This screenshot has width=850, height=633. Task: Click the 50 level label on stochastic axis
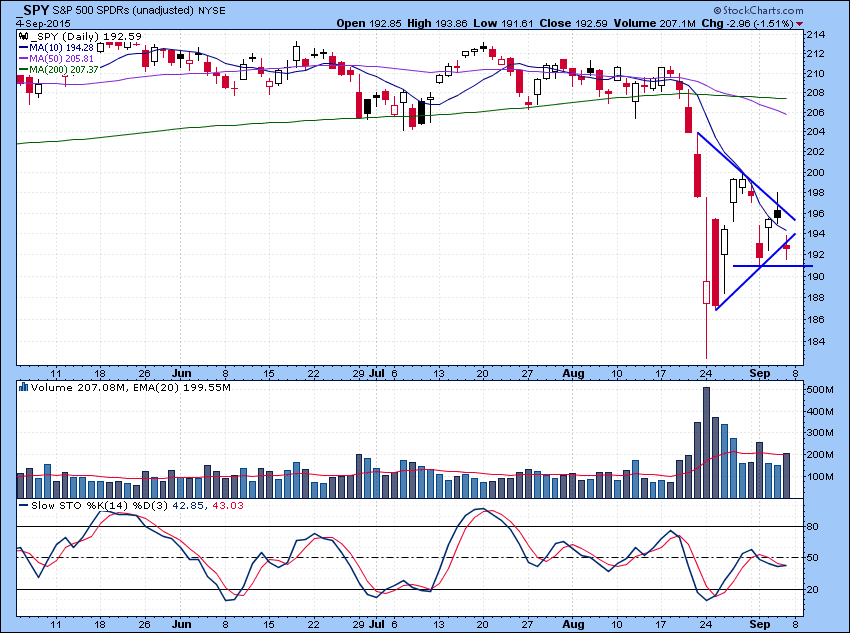pyautogui.click(x=813, y=558)
